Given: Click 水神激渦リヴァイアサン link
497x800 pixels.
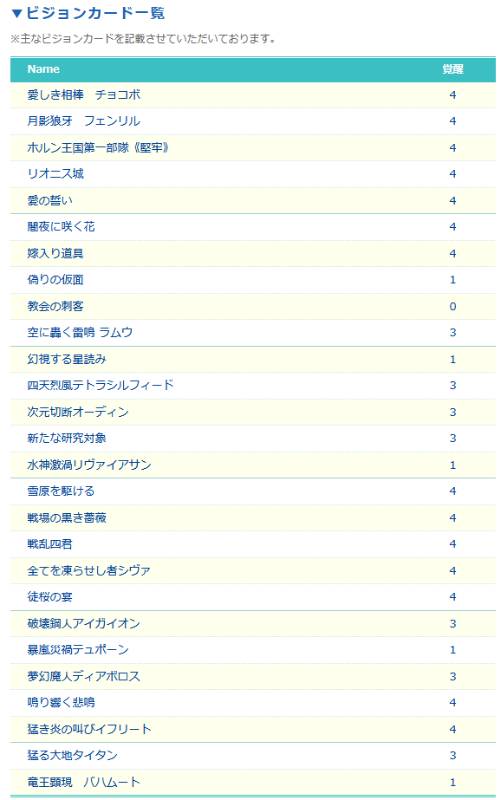Looking at the screenshot, I should (x=89, y=465).
